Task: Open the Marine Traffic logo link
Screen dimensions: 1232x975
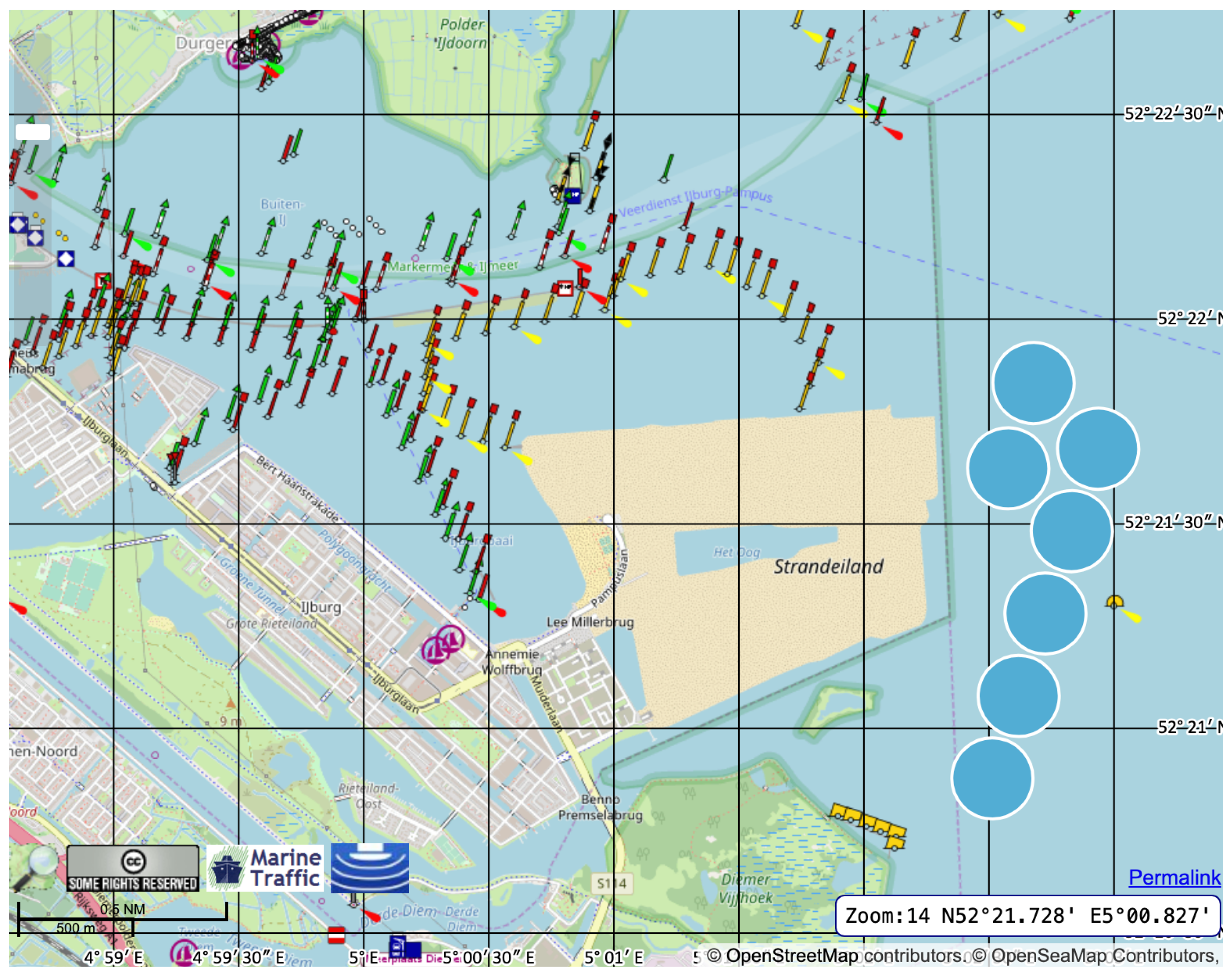Action: coord(264,868)
